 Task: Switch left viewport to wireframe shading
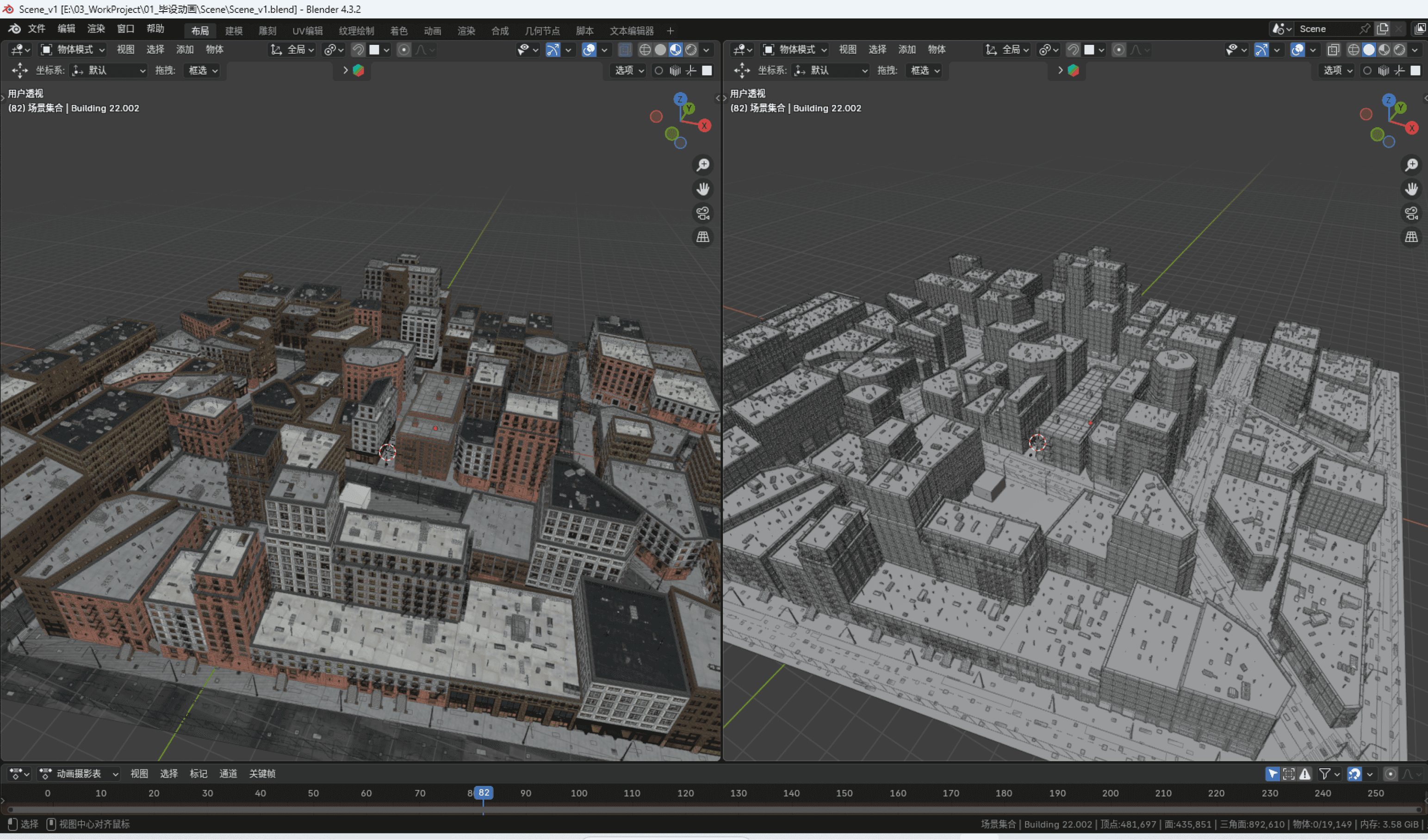click(645, 50)
